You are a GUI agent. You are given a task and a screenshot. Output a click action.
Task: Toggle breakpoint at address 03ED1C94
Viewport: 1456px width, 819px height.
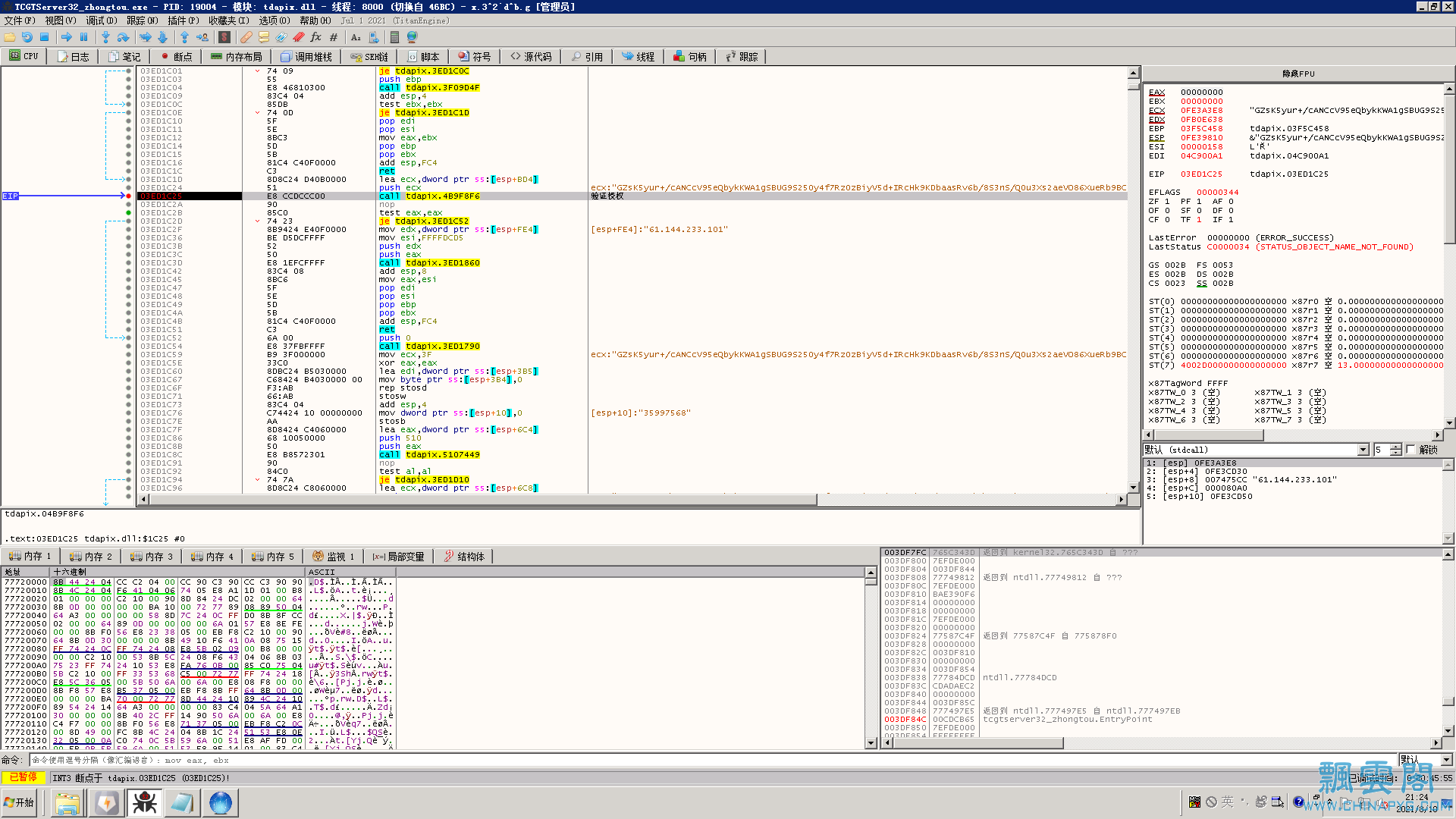129,480
